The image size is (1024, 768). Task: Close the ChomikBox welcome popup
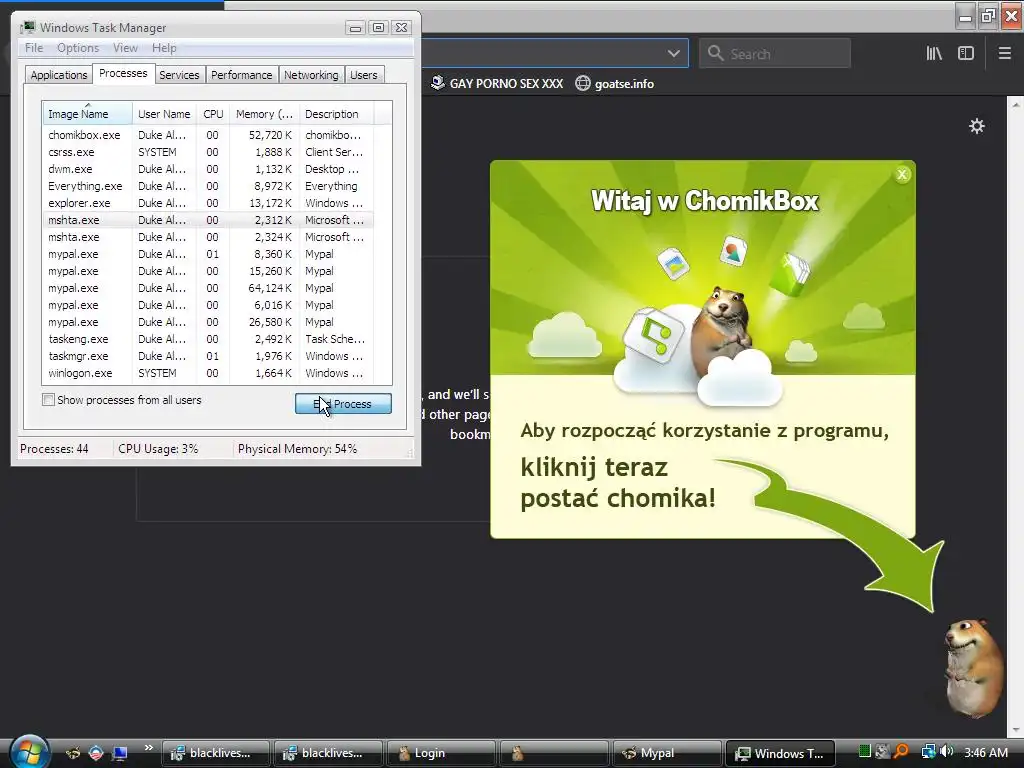(x=902, y=174)
